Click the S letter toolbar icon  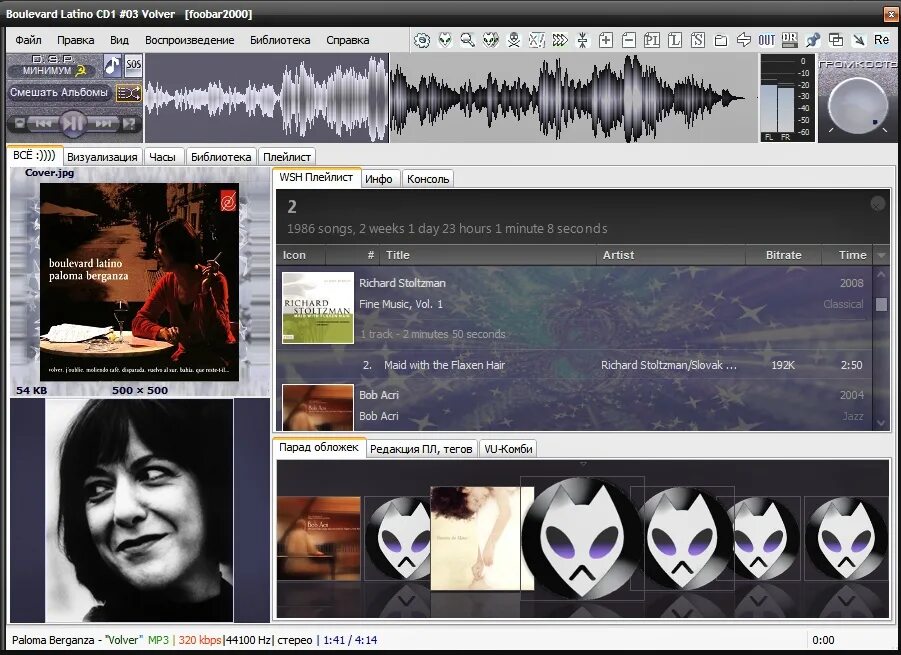[x=698, y=40]
